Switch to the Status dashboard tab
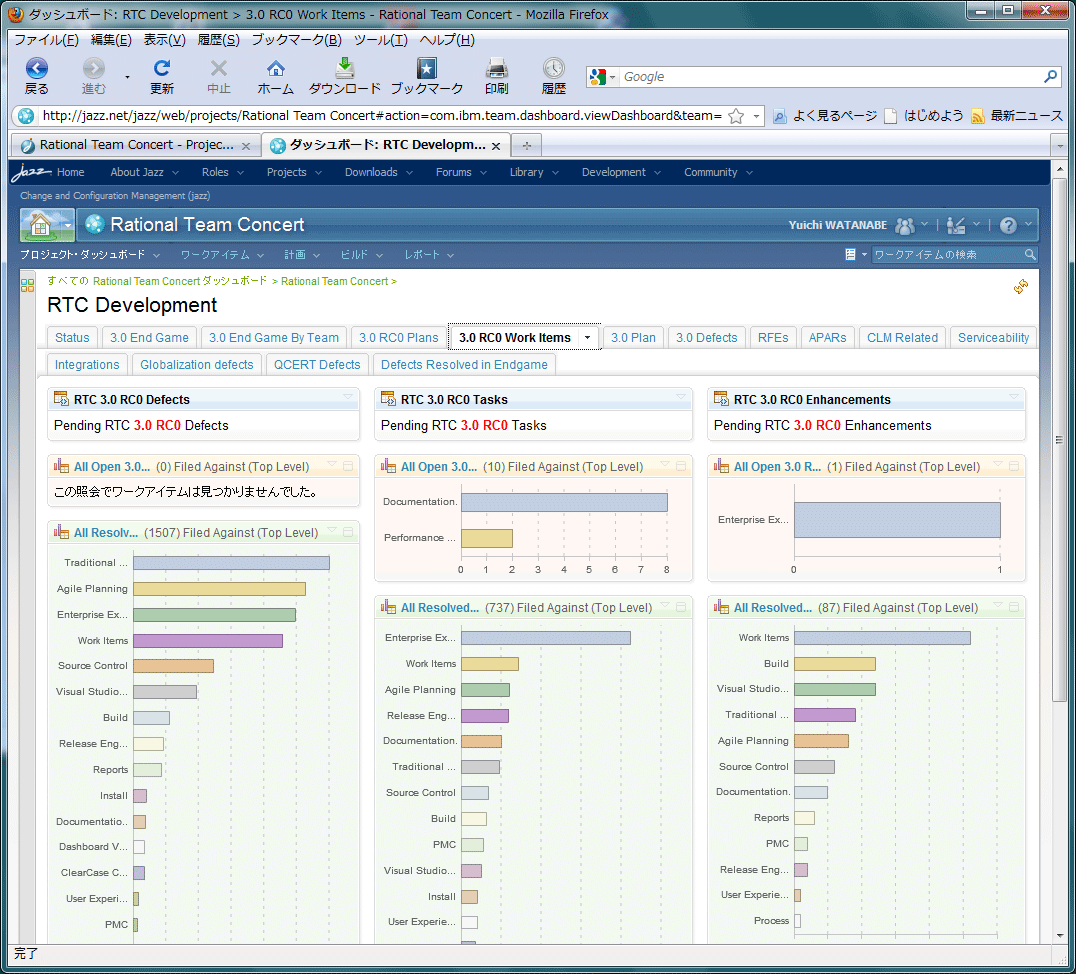Screen dimensions: 1076x974 (72, 338)
